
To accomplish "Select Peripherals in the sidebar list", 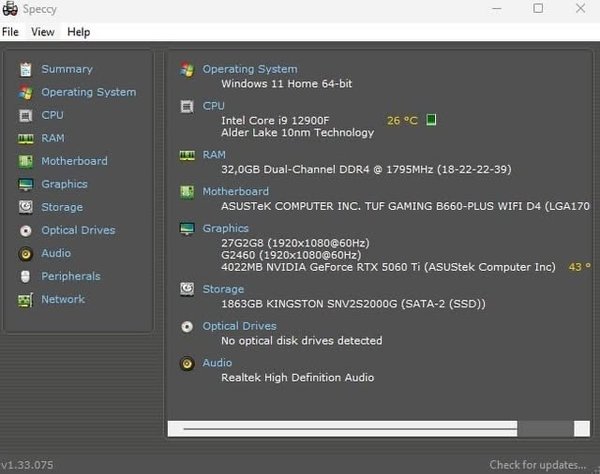I will click(x=70, y=276).
